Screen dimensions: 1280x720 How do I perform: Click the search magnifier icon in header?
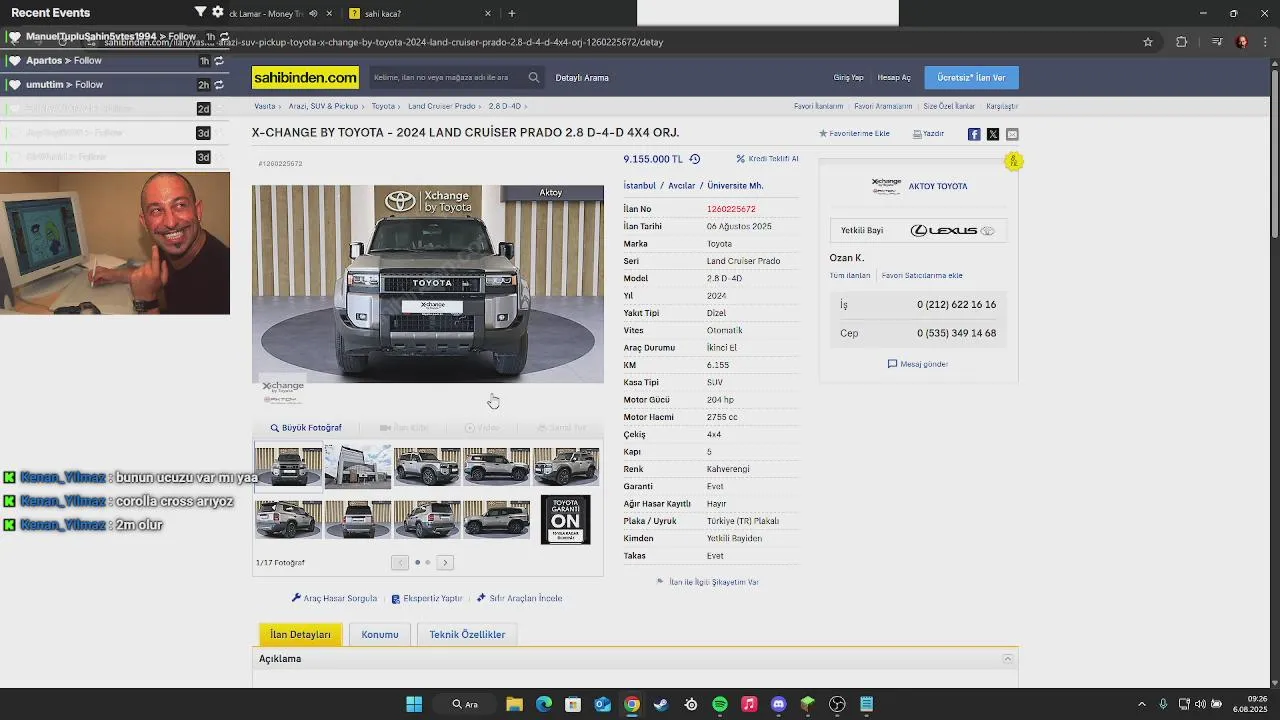[534, 77]
